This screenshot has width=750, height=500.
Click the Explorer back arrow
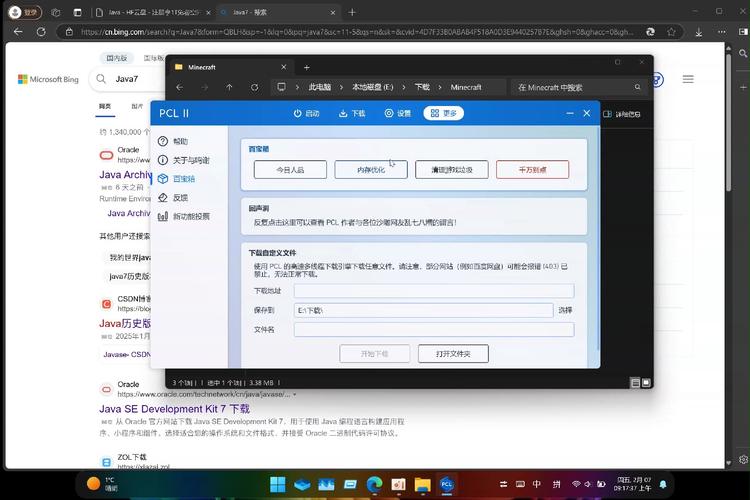(x=180, y=87)
